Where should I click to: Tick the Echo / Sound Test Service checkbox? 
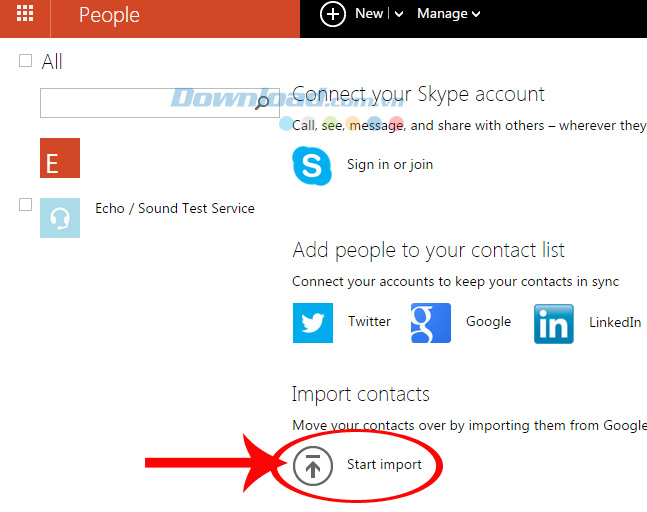pos(26,205)
